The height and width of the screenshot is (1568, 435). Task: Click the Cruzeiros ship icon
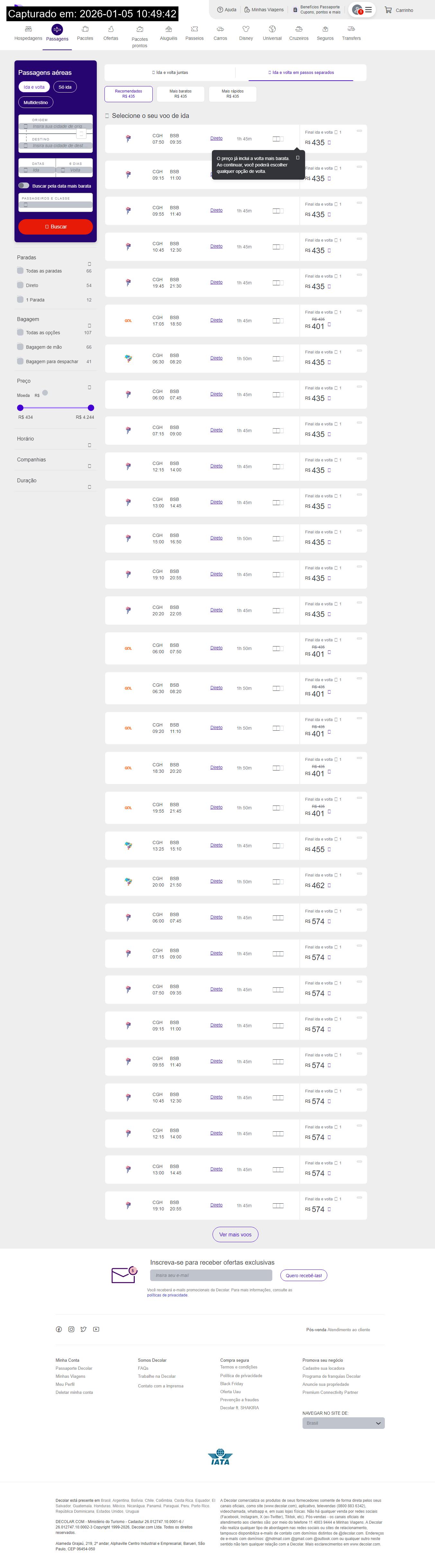299,29
